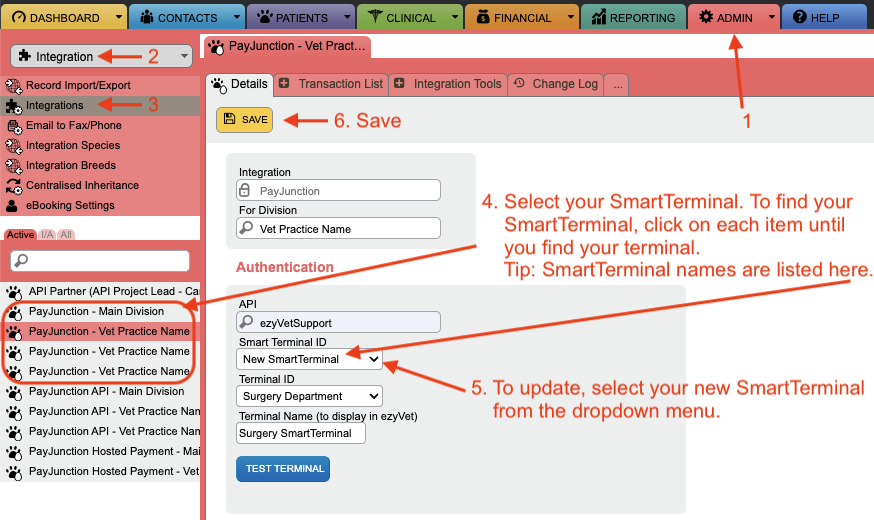Switch to the Transaction List tab
The image size is (874, 520).
(331, 84)
